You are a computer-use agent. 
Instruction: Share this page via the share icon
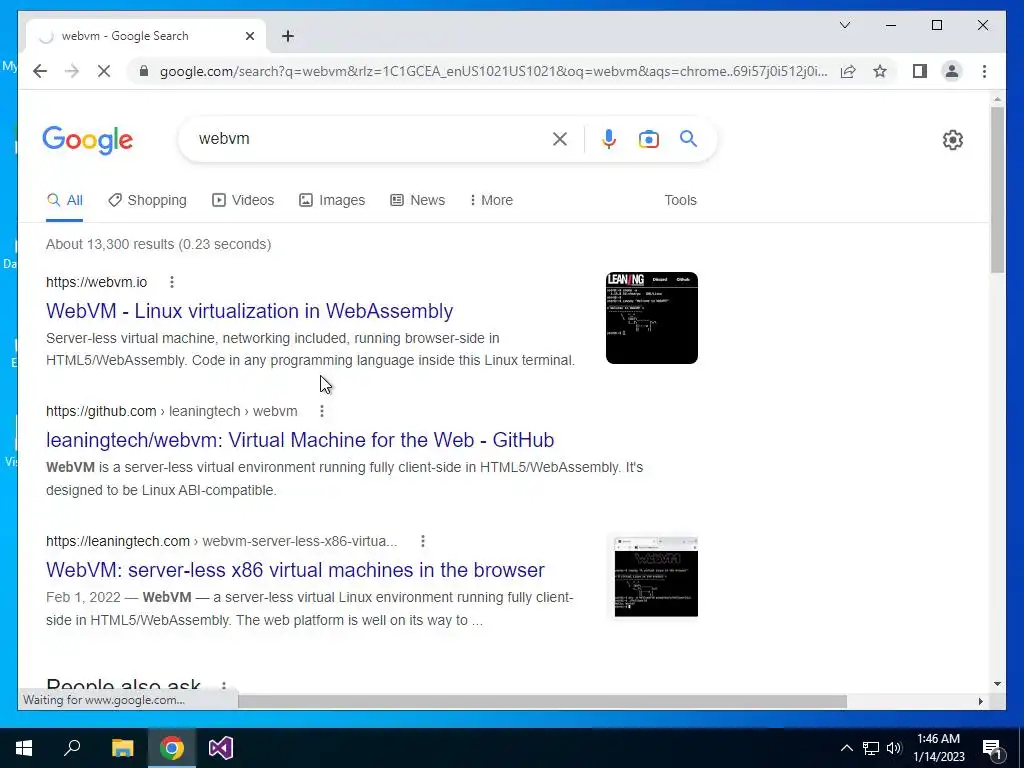click(848, 71)
